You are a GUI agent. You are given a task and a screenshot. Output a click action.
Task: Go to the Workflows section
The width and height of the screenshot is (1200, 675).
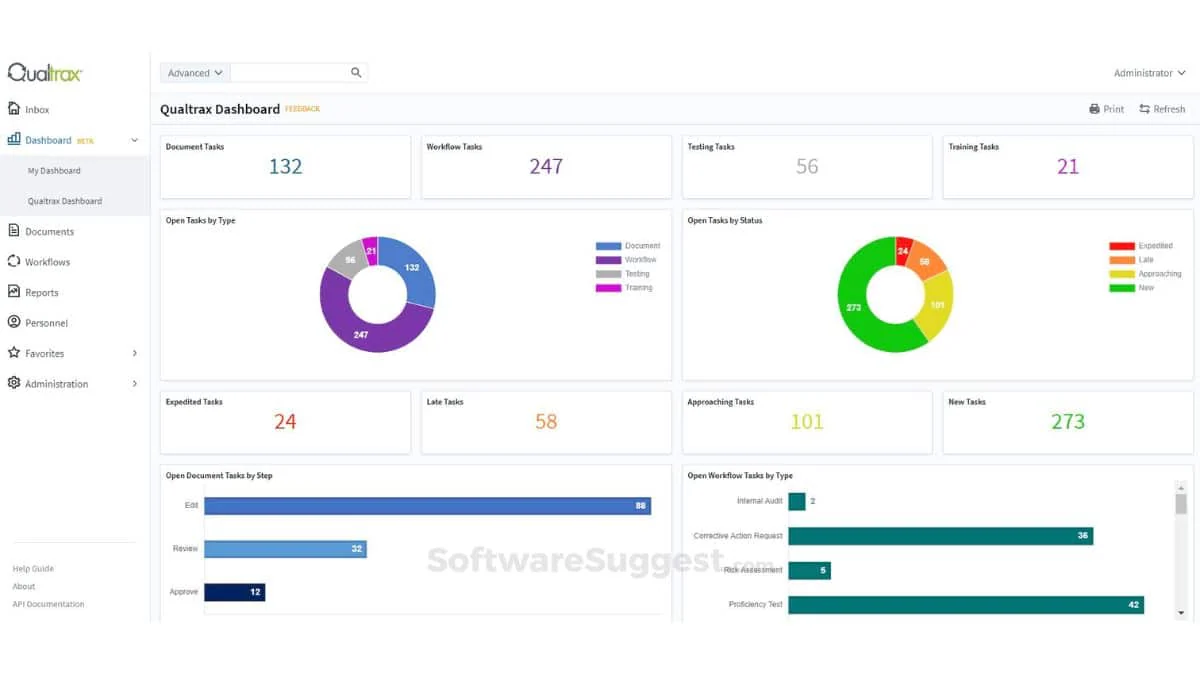tap(48, 262)
